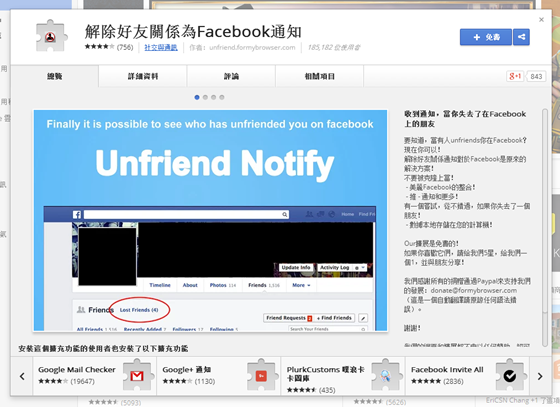Click the Timeline tab in the screenshot
This screenshot has height=407, width=560.
coord(160,285)
